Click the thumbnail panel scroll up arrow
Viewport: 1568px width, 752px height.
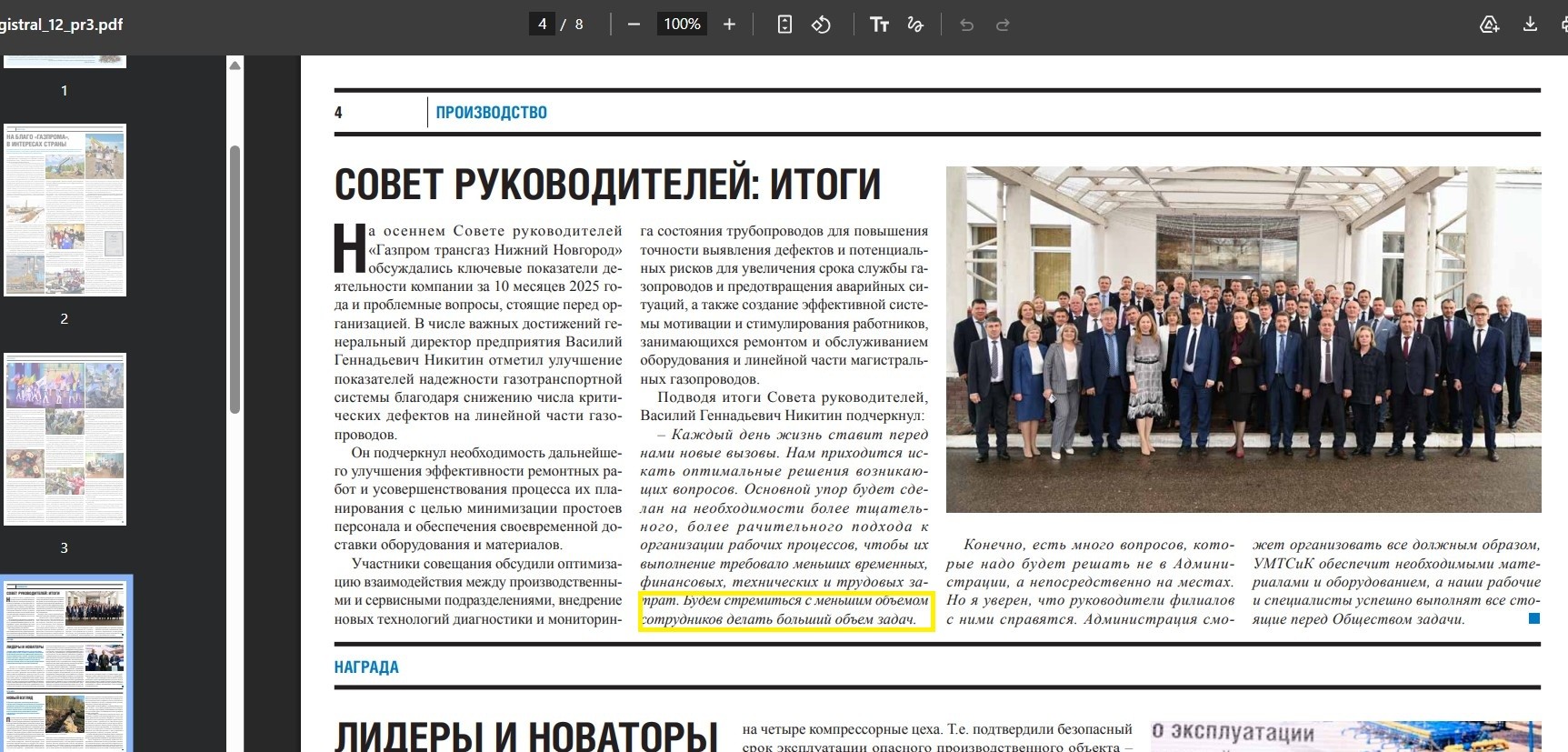coord(235,65)
